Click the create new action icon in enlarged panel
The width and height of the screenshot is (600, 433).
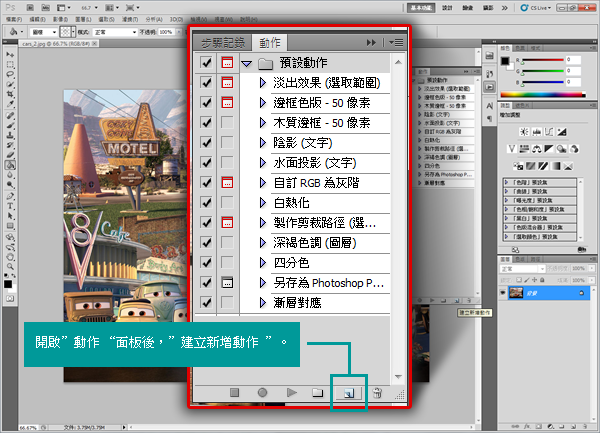tap(349, 393)
